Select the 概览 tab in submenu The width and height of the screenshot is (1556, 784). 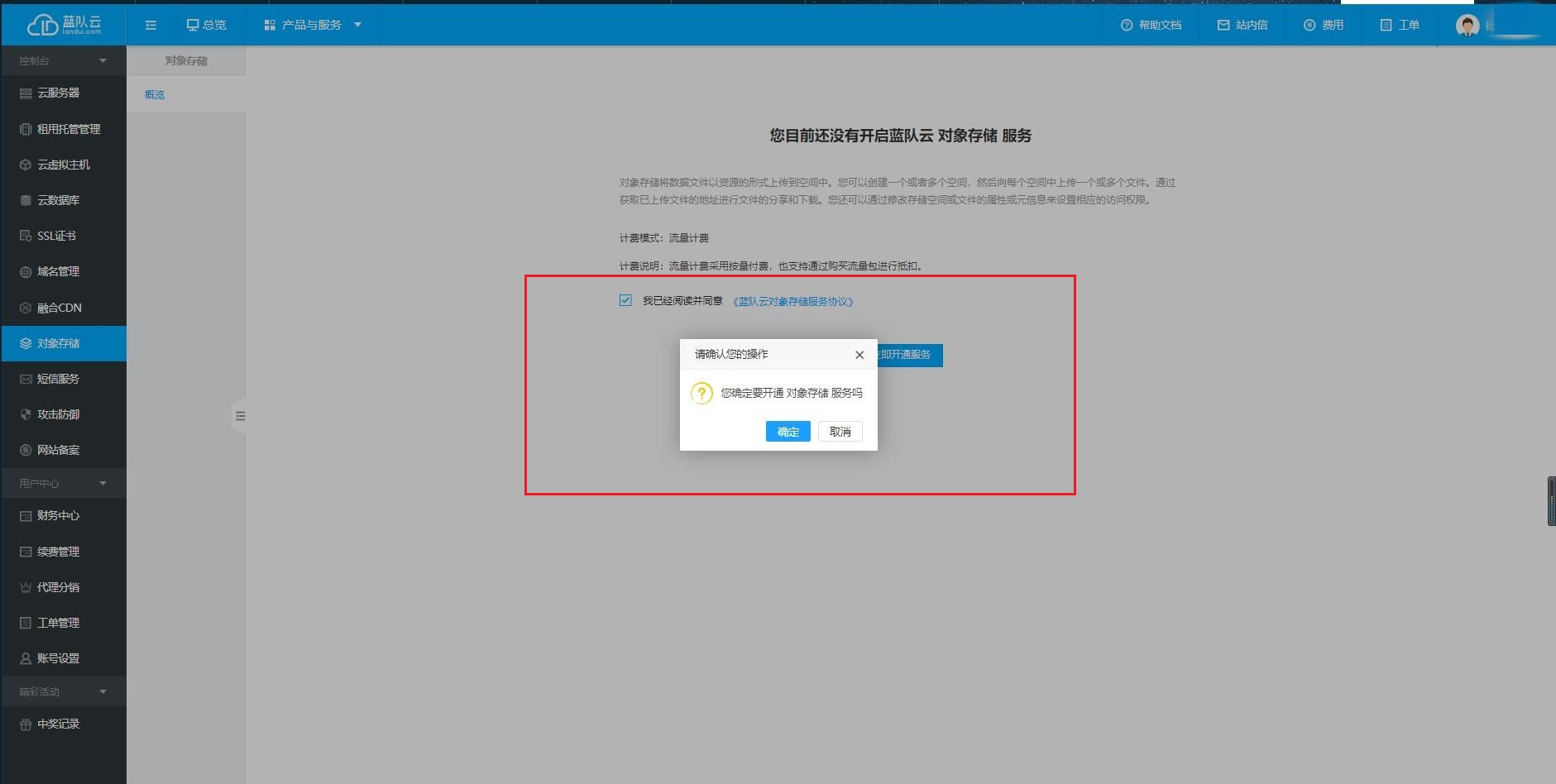click(x=155, y=94)
